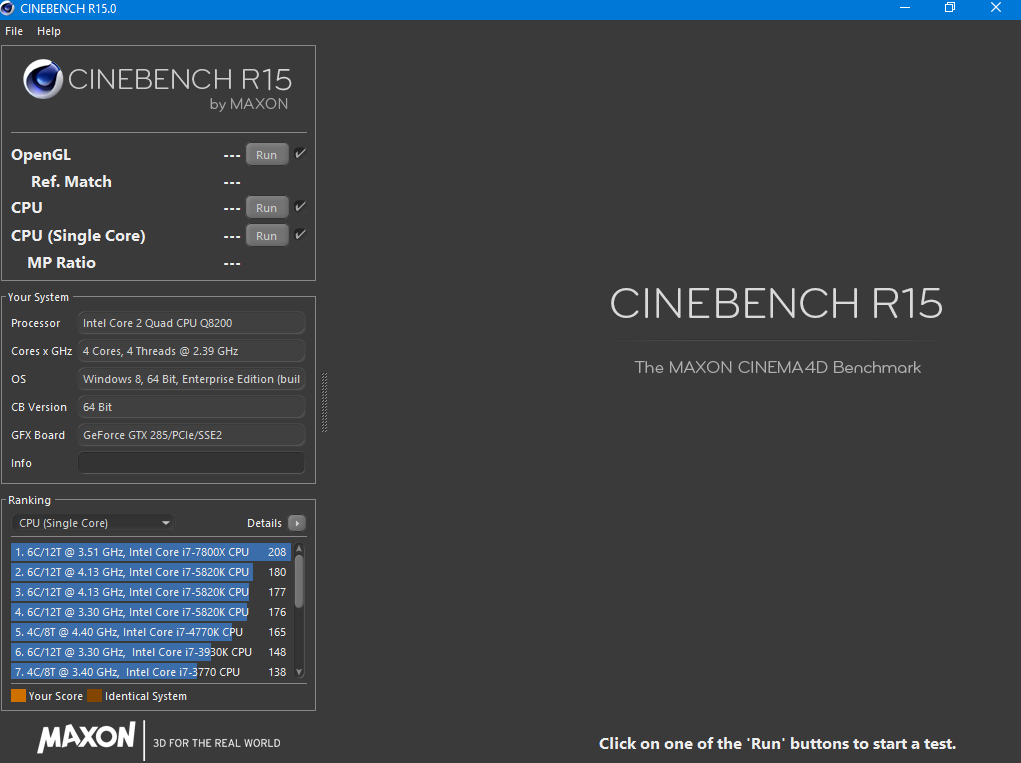This screenshot has width=1021, height=763.
Task: Open the File menu
Action: 14,31
